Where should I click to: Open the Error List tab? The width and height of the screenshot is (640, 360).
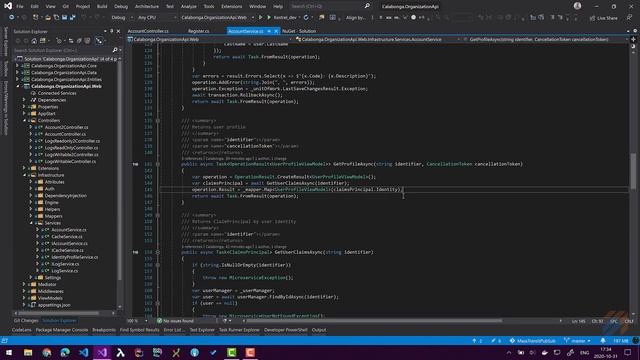[174, 330]
